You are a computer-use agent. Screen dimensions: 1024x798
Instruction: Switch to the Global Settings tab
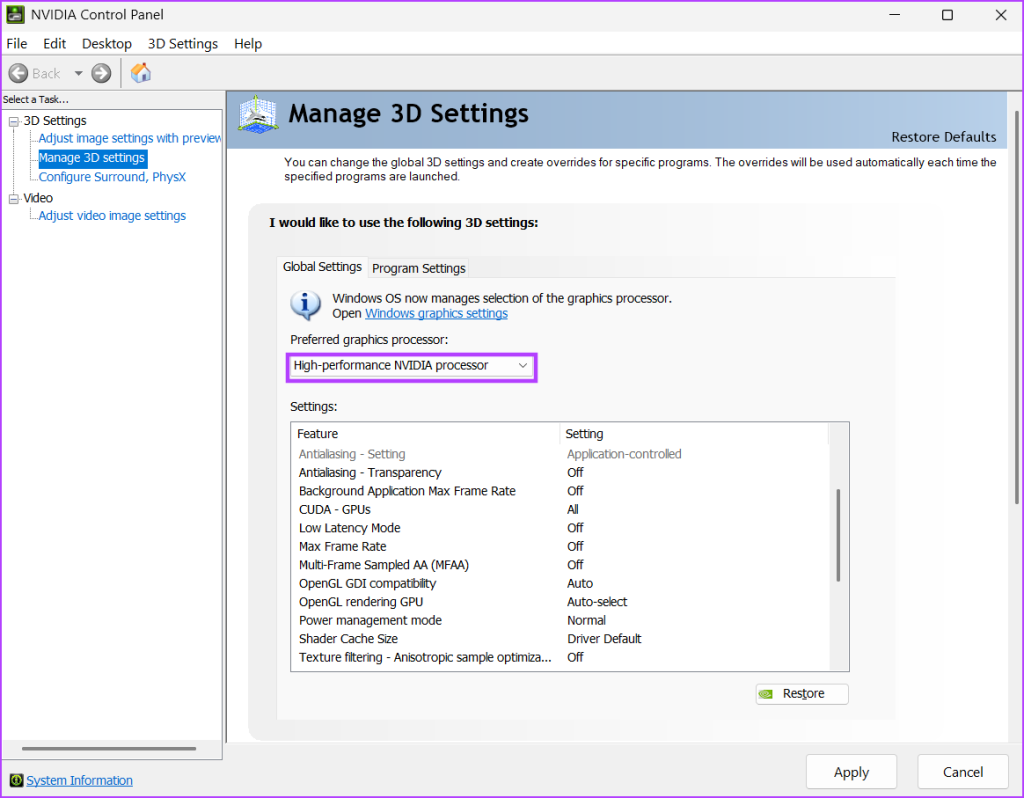(322, 266)
